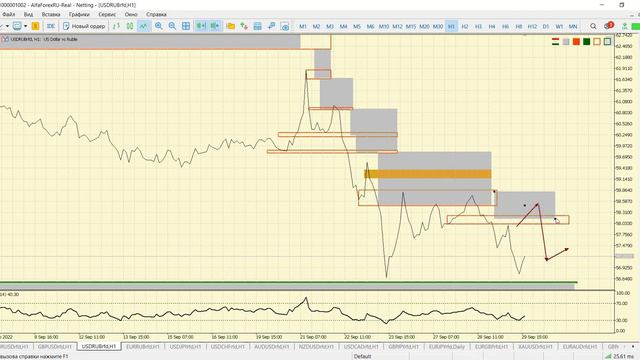Screen dimensions: 640x360
Task: Click the green signal icon at top right
Action: [624, 26]
